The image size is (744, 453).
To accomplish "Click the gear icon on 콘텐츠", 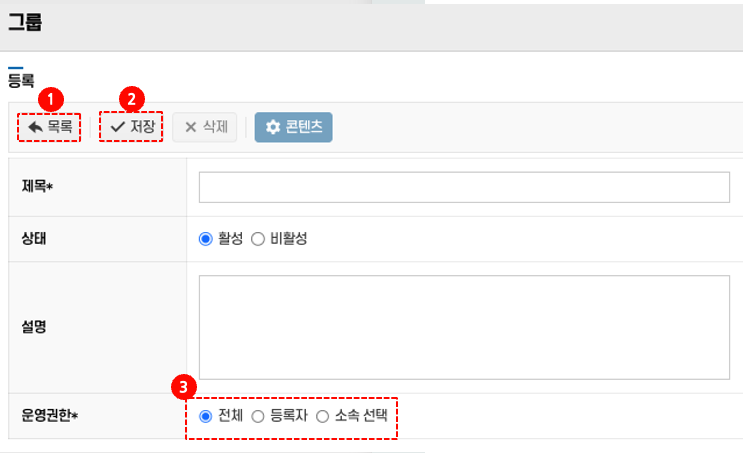I will pos(272,128).
